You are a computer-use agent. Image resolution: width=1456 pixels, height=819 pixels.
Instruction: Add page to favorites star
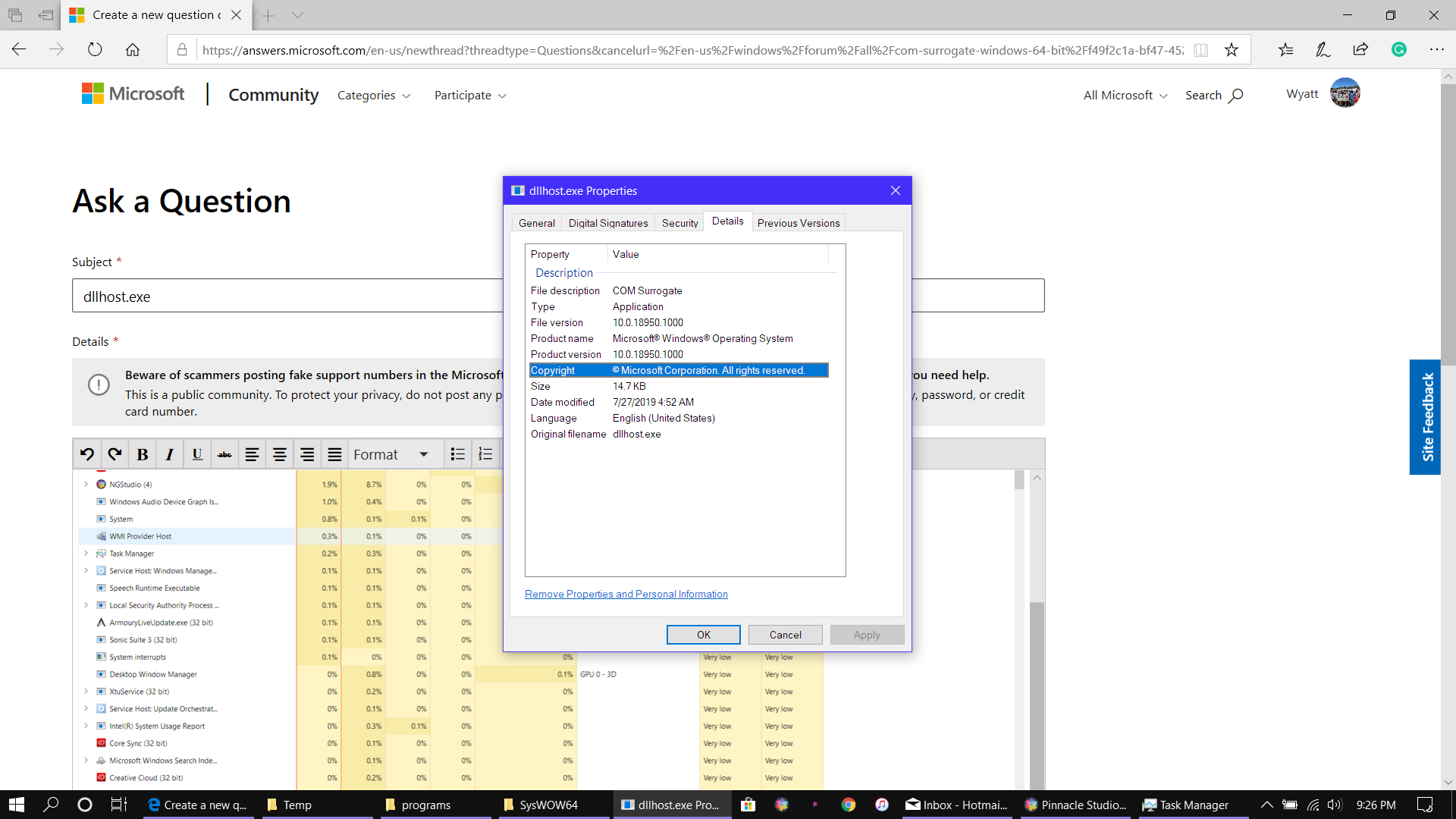click(1232, 50)
